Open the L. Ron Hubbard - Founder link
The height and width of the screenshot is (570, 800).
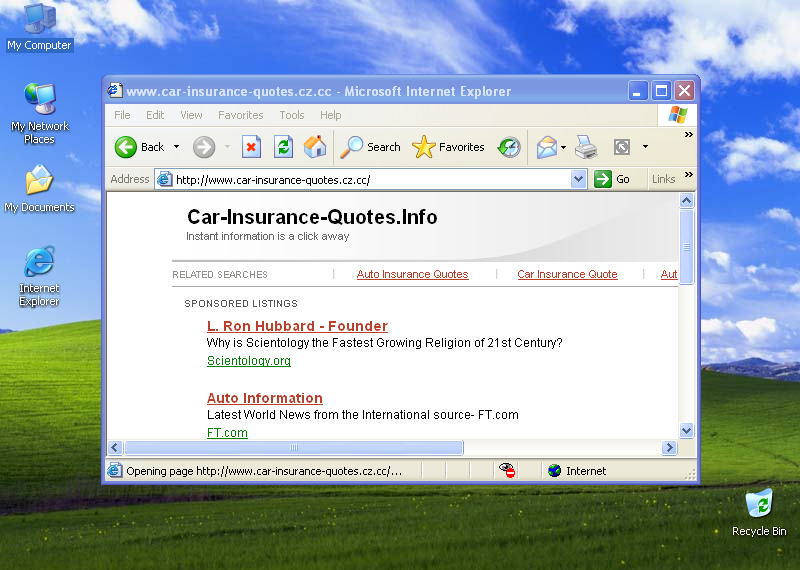[297, 326]
